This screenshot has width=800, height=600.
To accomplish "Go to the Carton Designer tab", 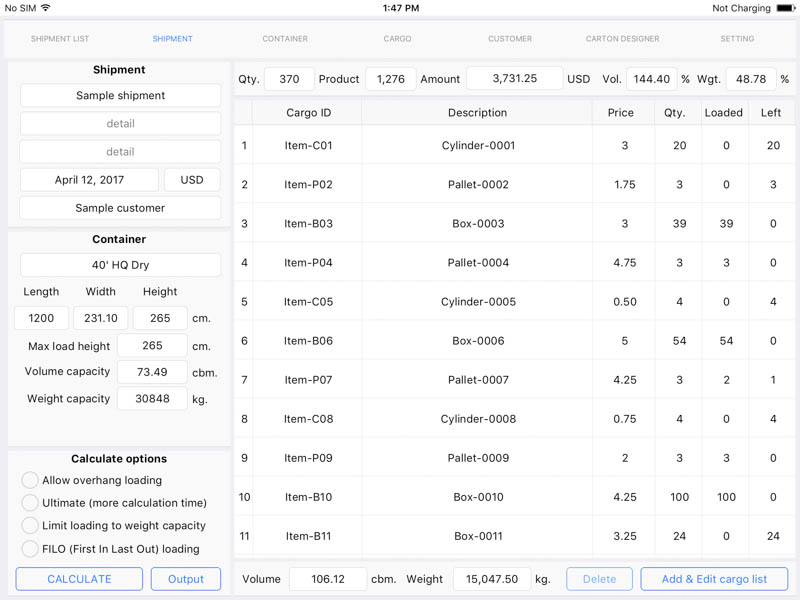I will pyautogui.click(x=622, y=39).
